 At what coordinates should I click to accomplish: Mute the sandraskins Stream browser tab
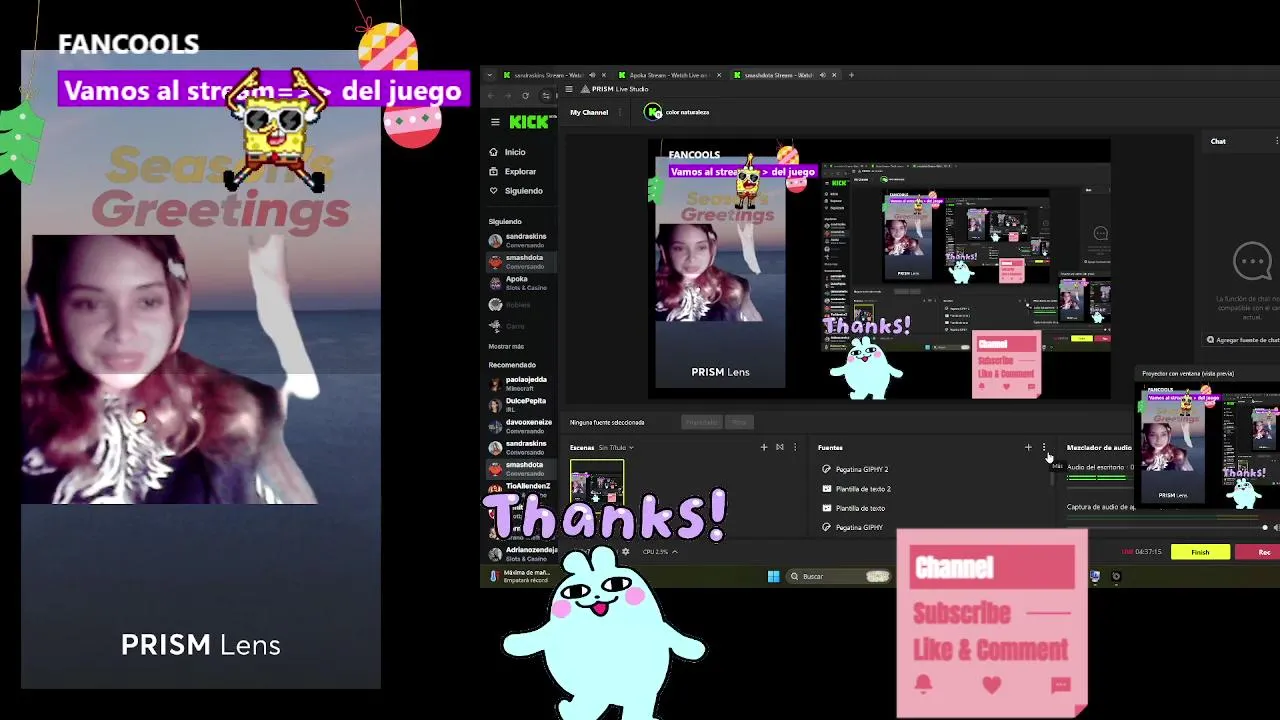(592, 75)
